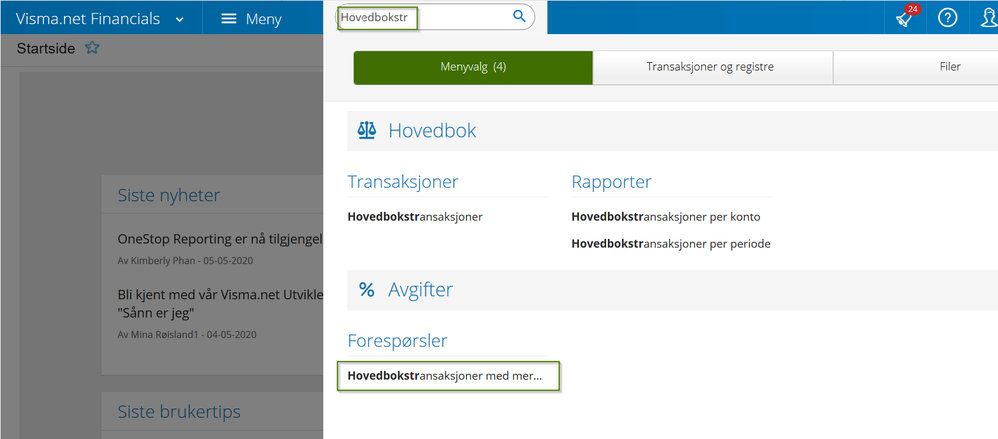This screenshot has width=998, height=439.
Task: Click the search magnifier icon
Action: [x=519, y=17]
